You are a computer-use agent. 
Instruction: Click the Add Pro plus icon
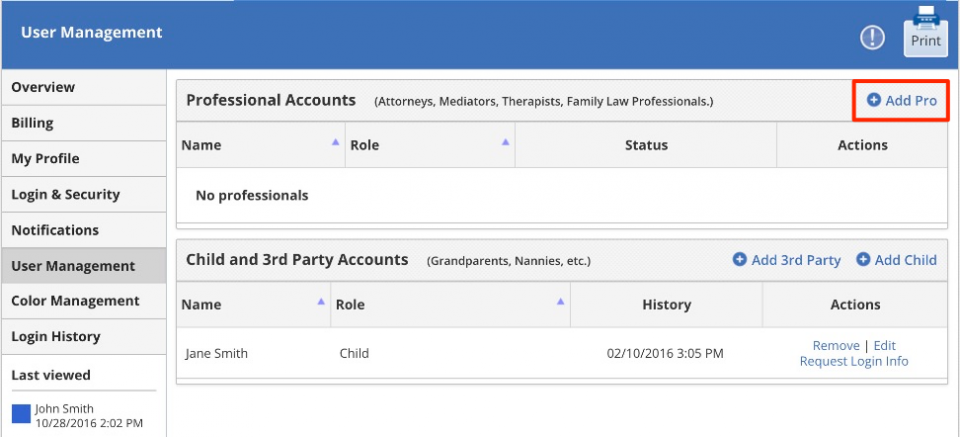(x=874, y=100)
